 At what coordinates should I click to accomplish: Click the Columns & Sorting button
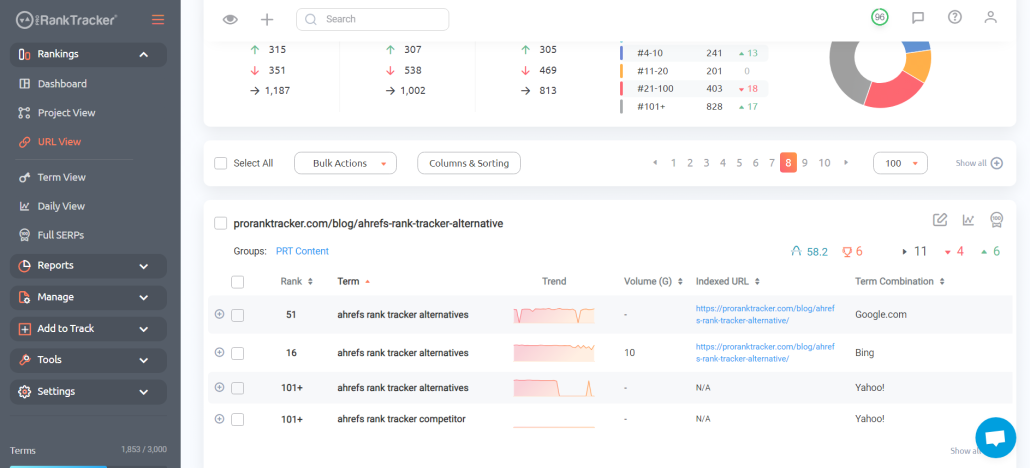(469, 163)
